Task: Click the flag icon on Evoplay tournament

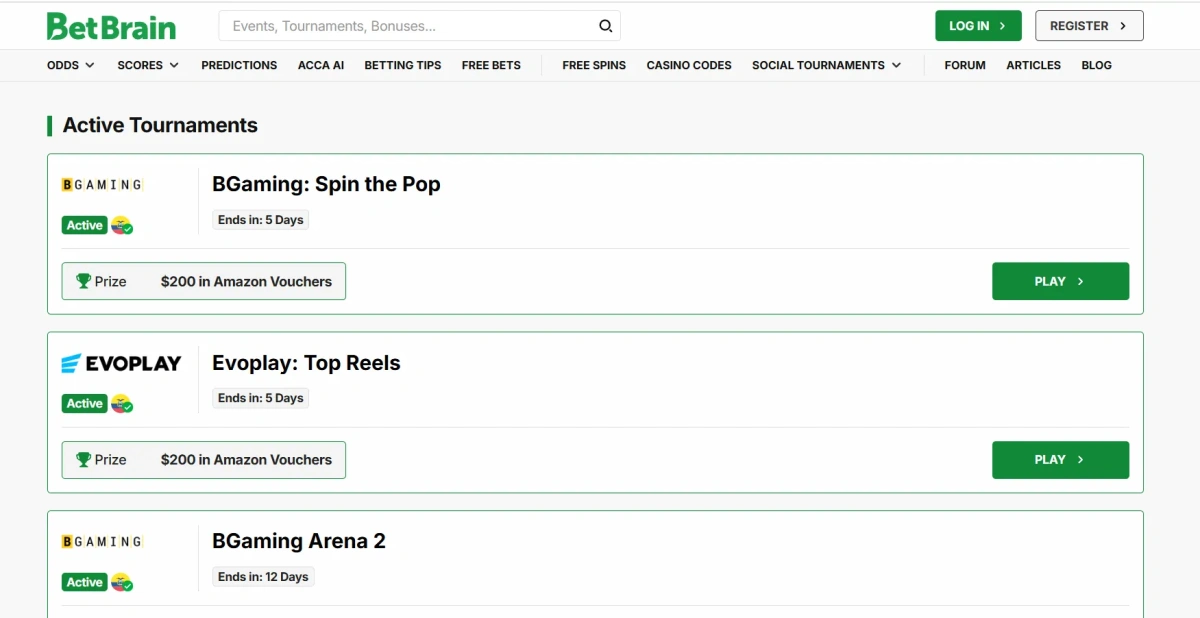Action: pos(122,404)
